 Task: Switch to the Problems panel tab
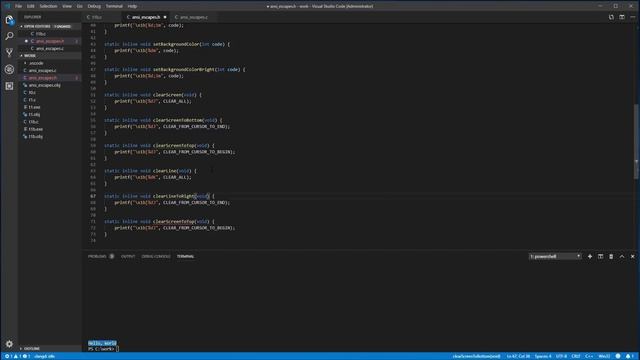(x=101, y=256)
